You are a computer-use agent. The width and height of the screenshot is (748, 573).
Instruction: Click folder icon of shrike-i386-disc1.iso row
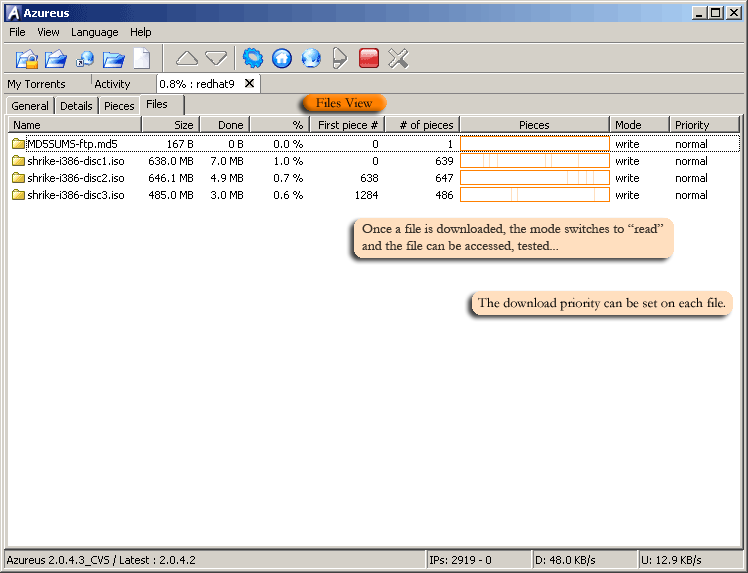(19, 161)
